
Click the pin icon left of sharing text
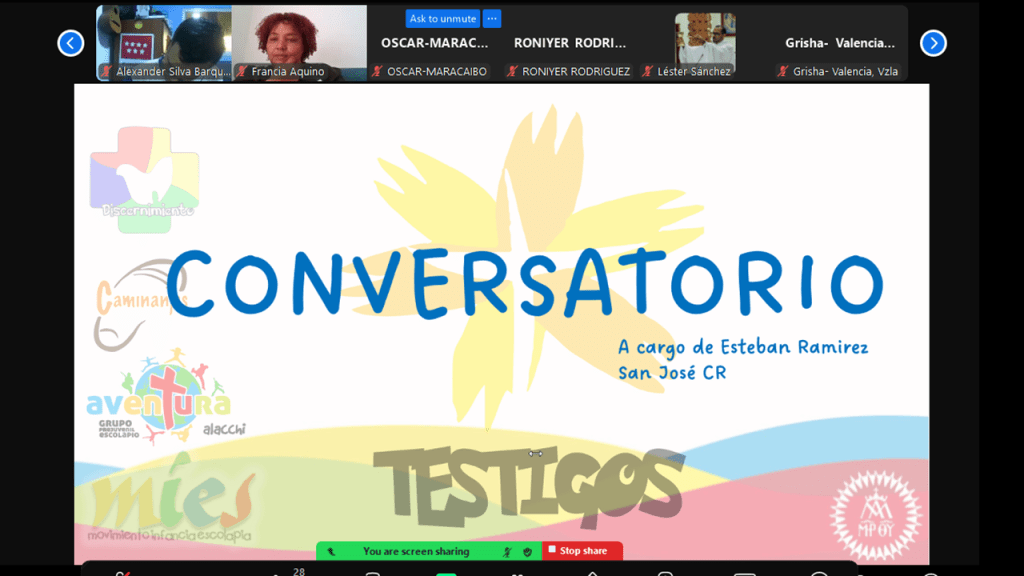tap(331, 551)
